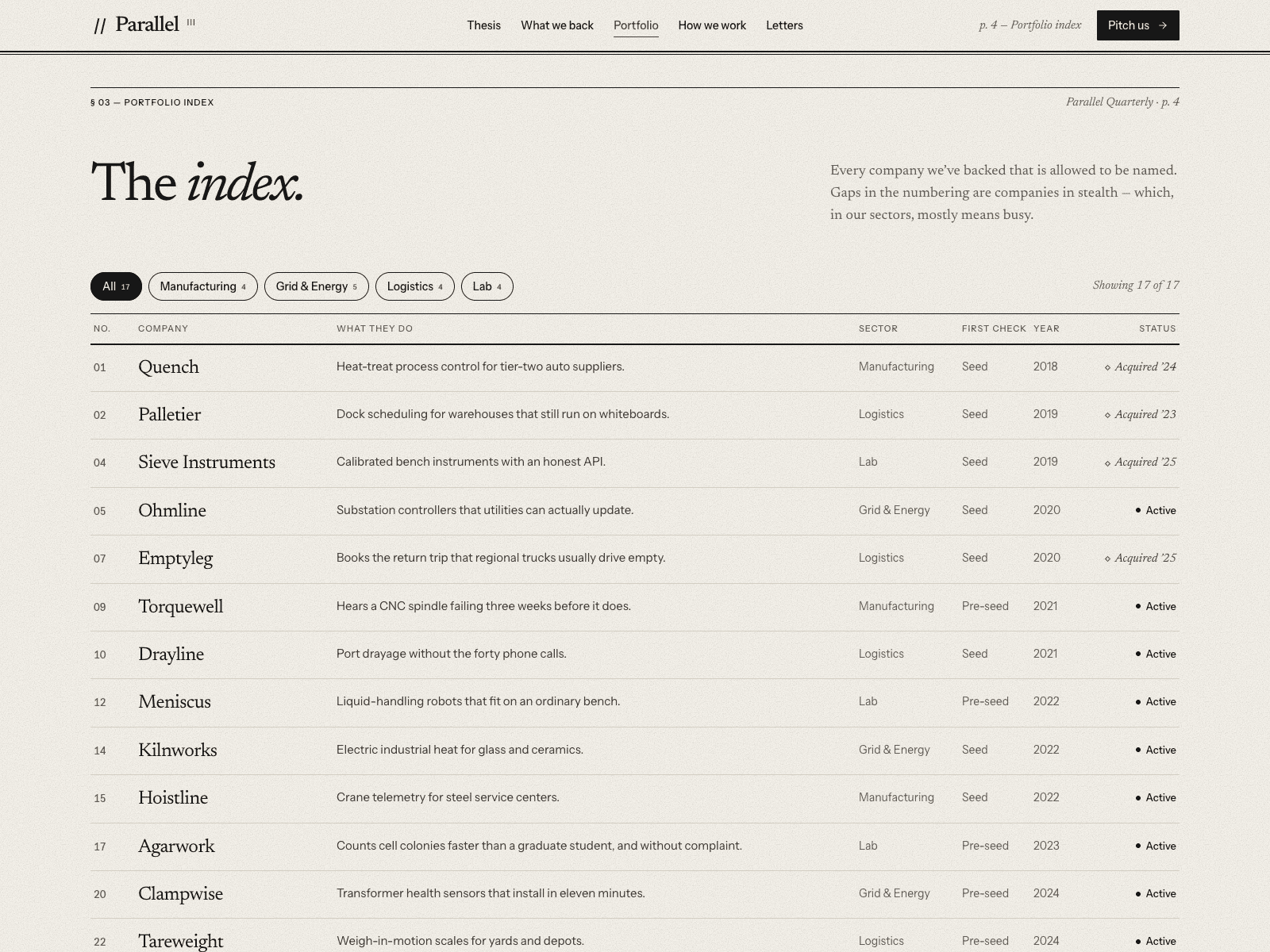
Task: Filter the index by Manufacturing
Action: coord(203,286)
